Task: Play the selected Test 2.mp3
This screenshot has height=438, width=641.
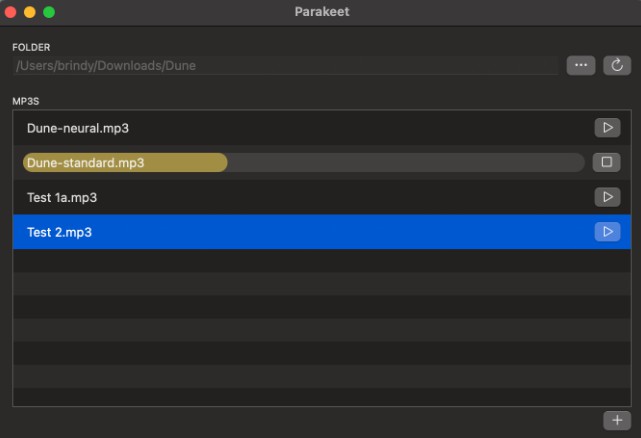Action: [606, 232]
